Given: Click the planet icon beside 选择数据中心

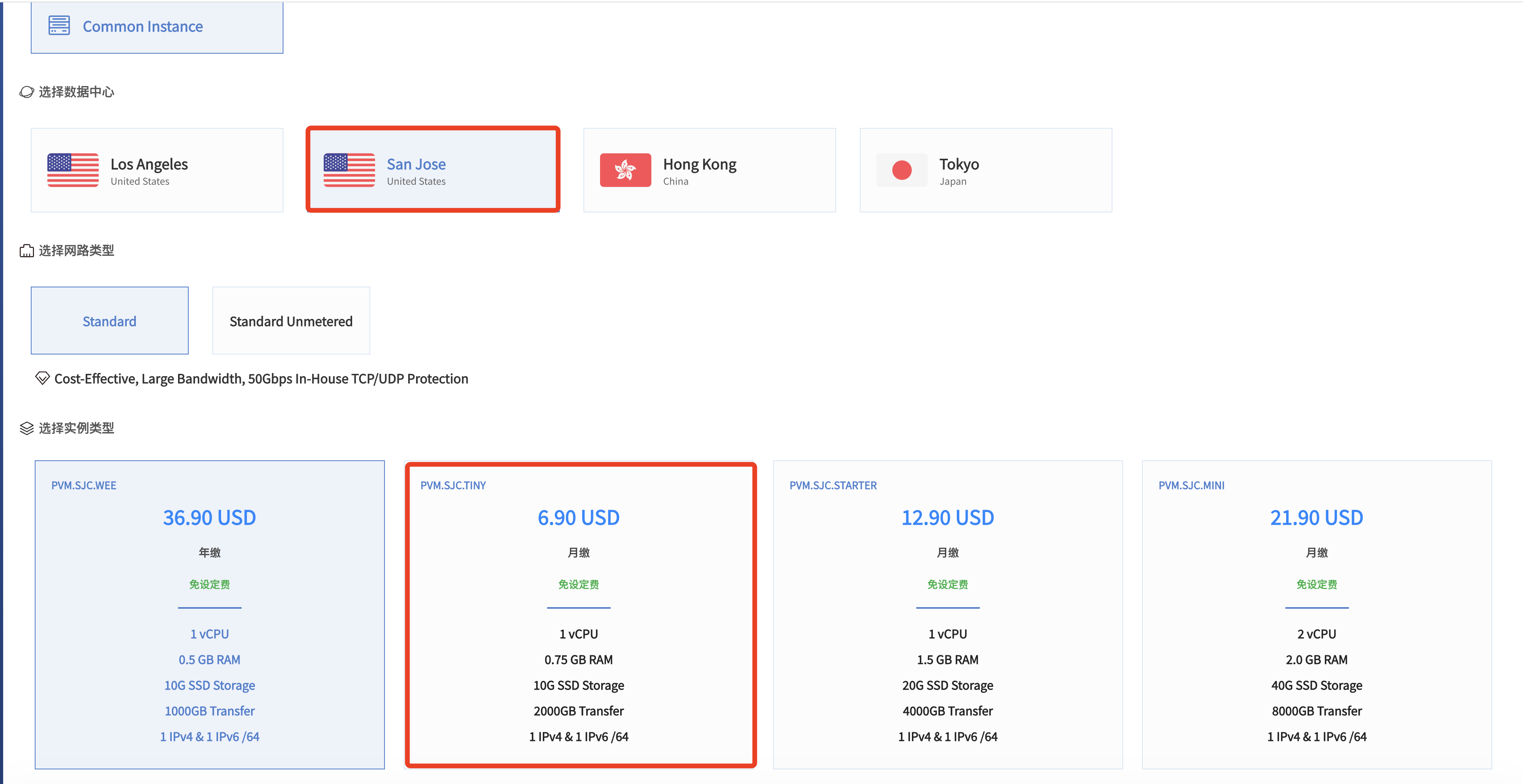Looking at the screenshot, I should pos(26,92).
